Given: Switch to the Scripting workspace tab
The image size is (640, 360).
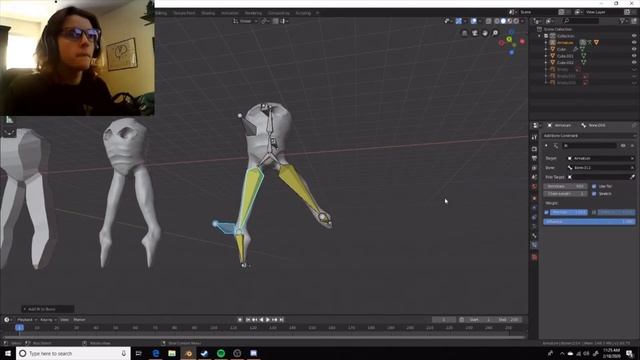Looking at the screenshot, I should [303, 13].
